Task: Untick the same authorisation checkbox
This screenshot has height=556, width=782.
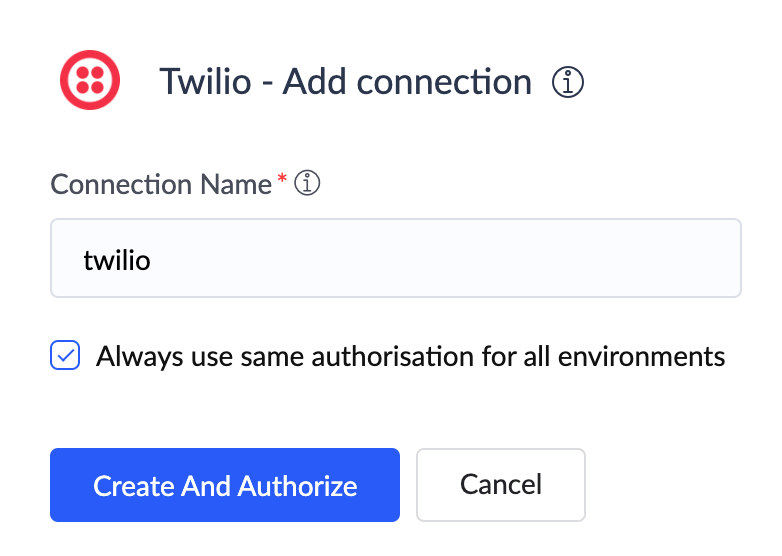Action: pyautogui.click(x=66, y=356)
